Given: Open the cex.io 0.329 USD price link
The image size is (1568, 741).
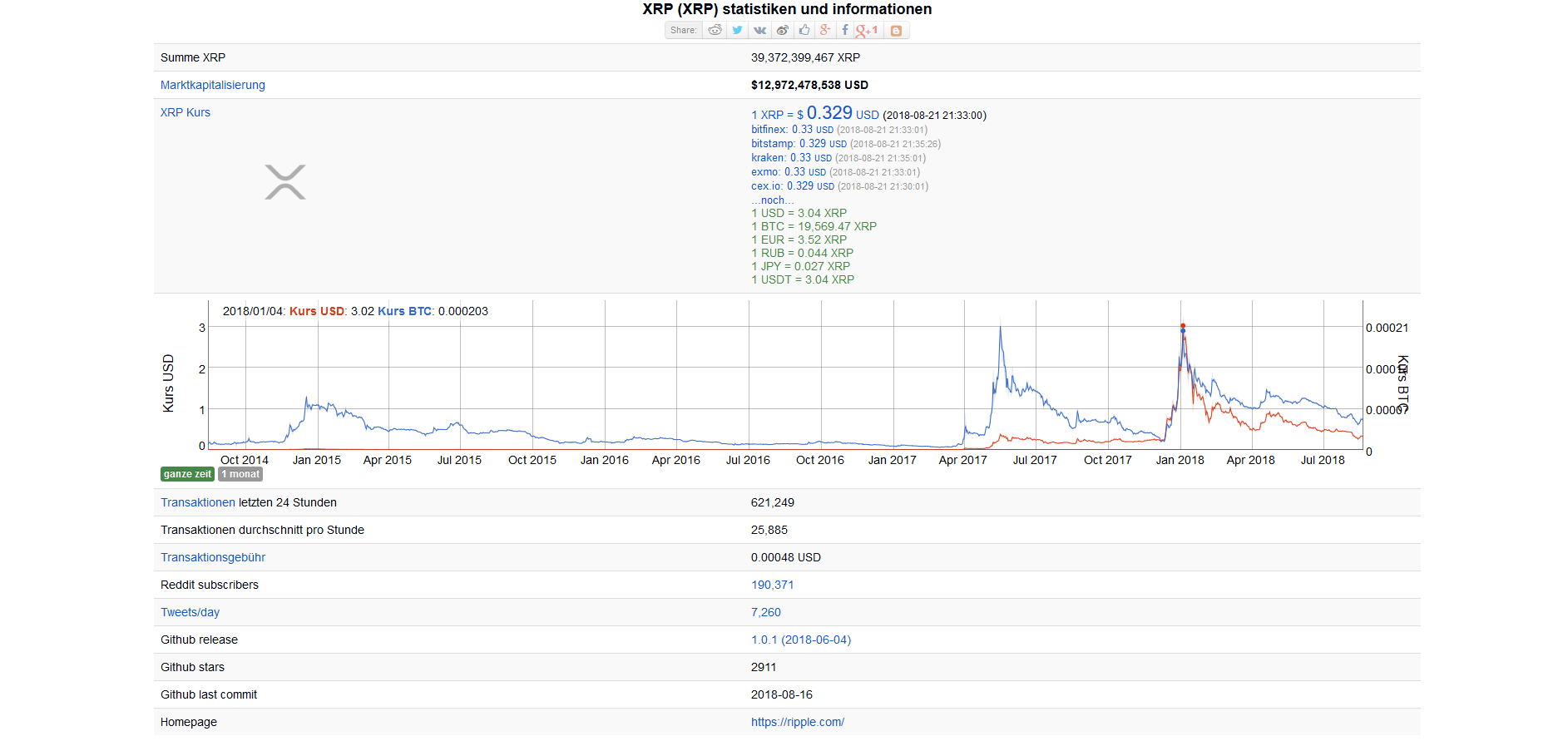Looking at the screenshot, I should tap(793, 186).
